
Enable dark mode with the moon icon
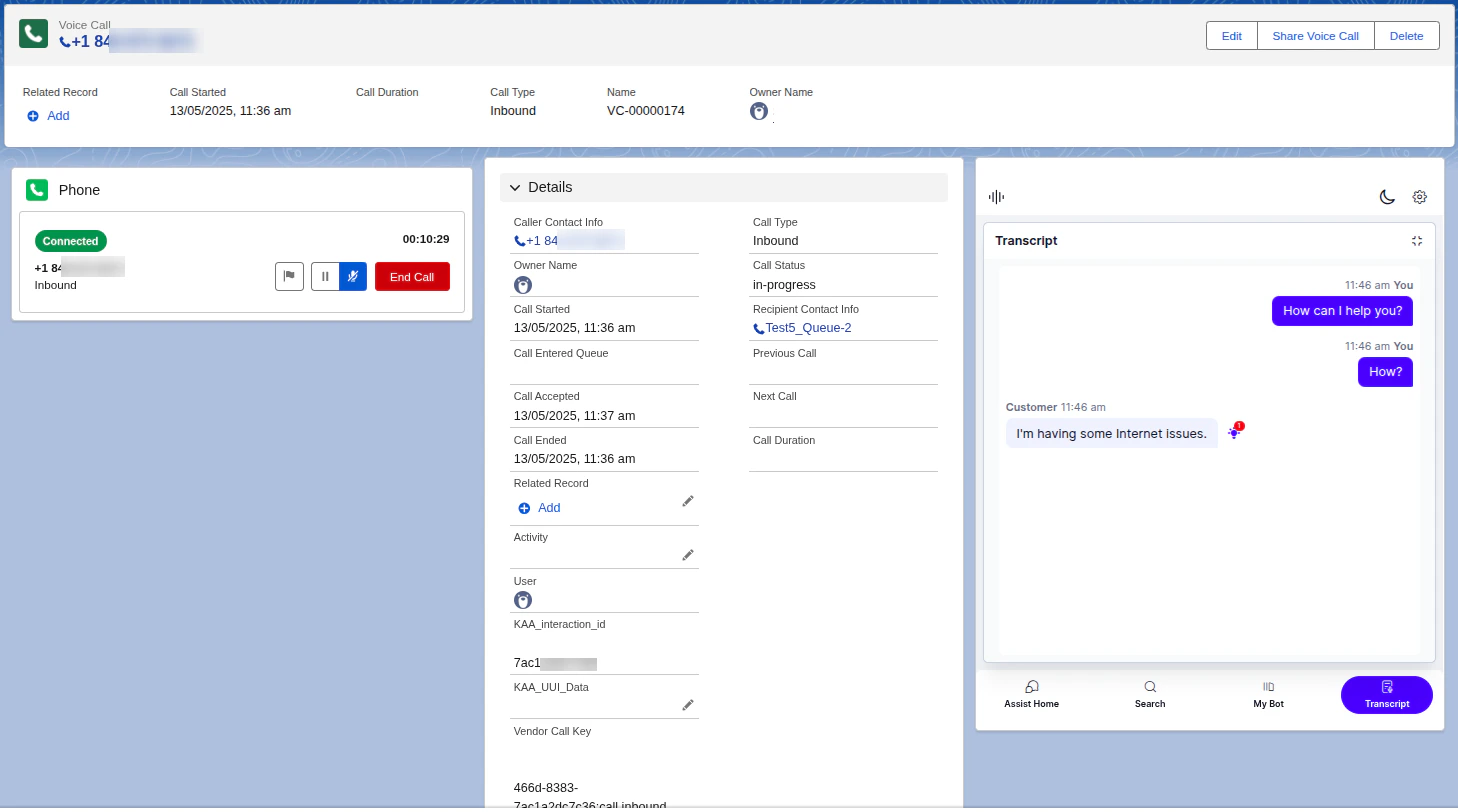pyautogui.click(x=1387, y=197)
